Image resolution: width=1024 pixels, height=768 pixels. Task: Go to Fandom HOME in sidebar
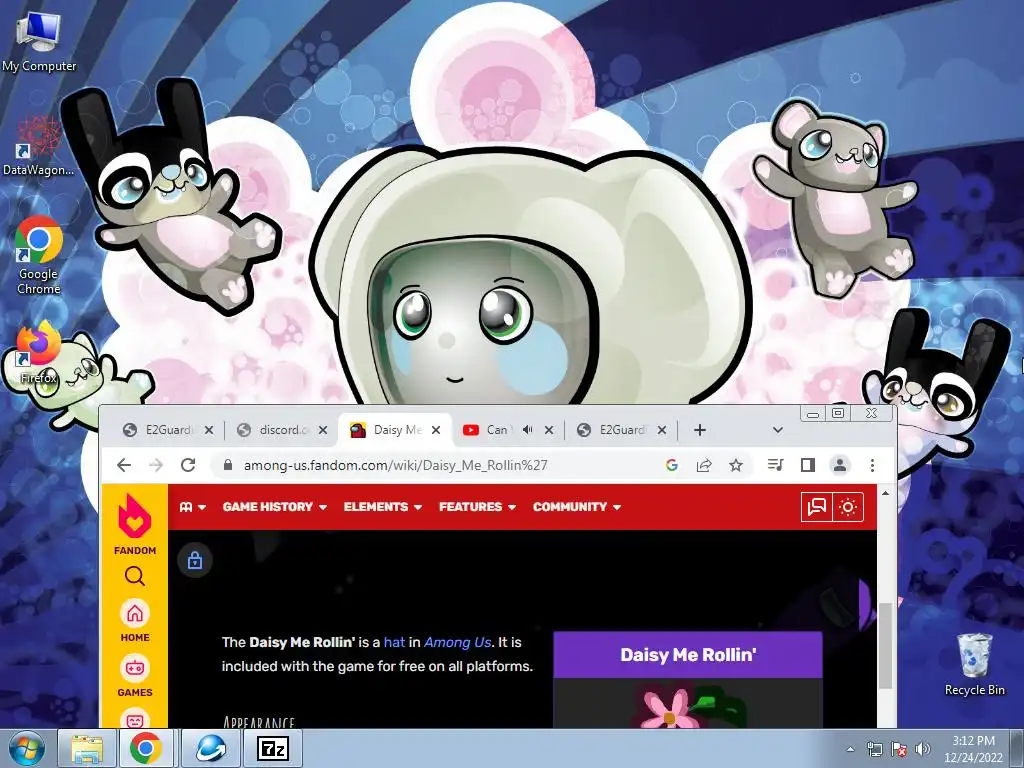point(135,620)
